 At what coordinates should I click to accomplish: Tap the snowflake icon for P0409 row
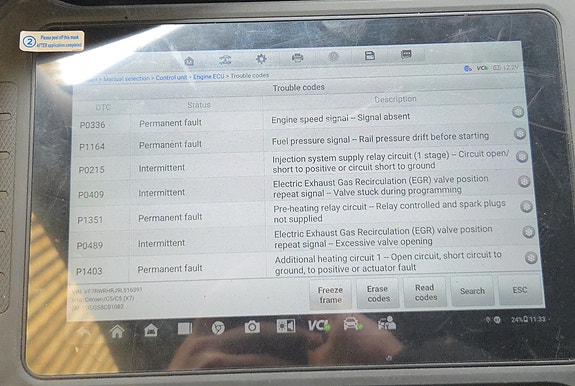(x=524, y=181)
